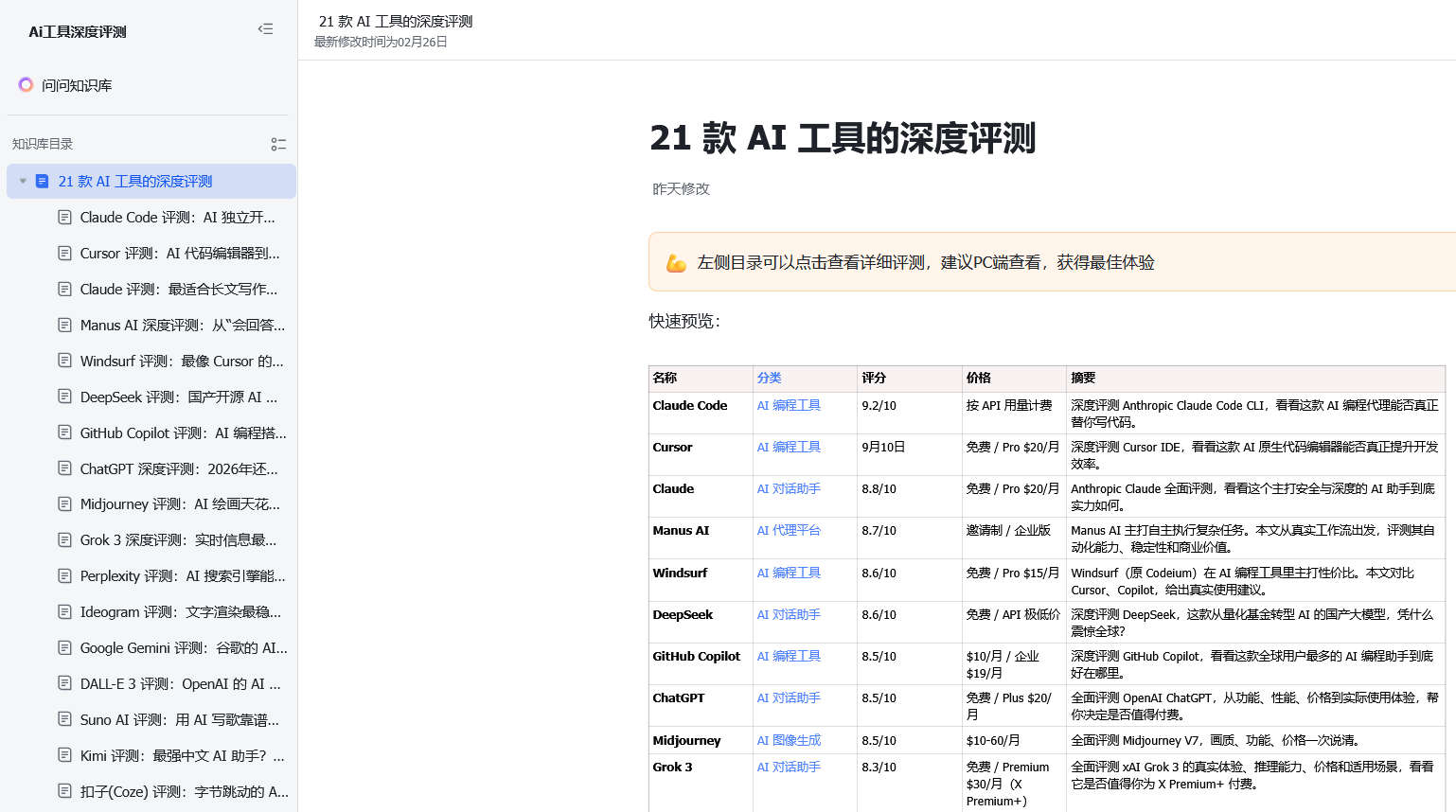Click the document icon beside Perplexity 评测
1456x812 pixels.
[64, 576]
